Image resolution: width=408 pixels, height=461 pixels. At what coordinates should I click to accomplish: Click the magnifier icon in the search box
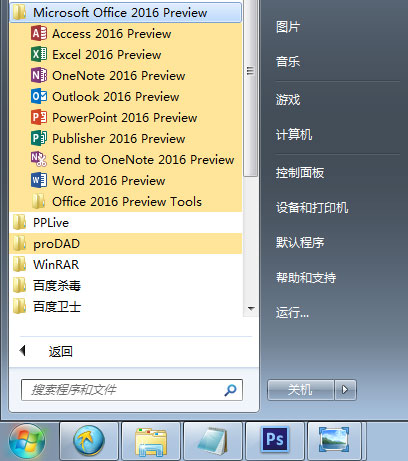230,390
